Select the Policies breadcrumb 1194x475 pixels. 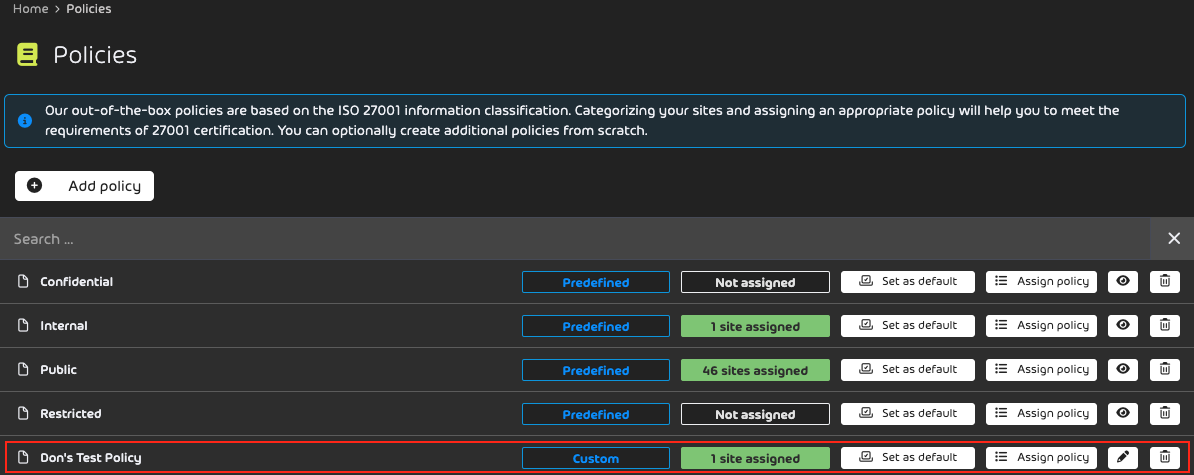88,9
